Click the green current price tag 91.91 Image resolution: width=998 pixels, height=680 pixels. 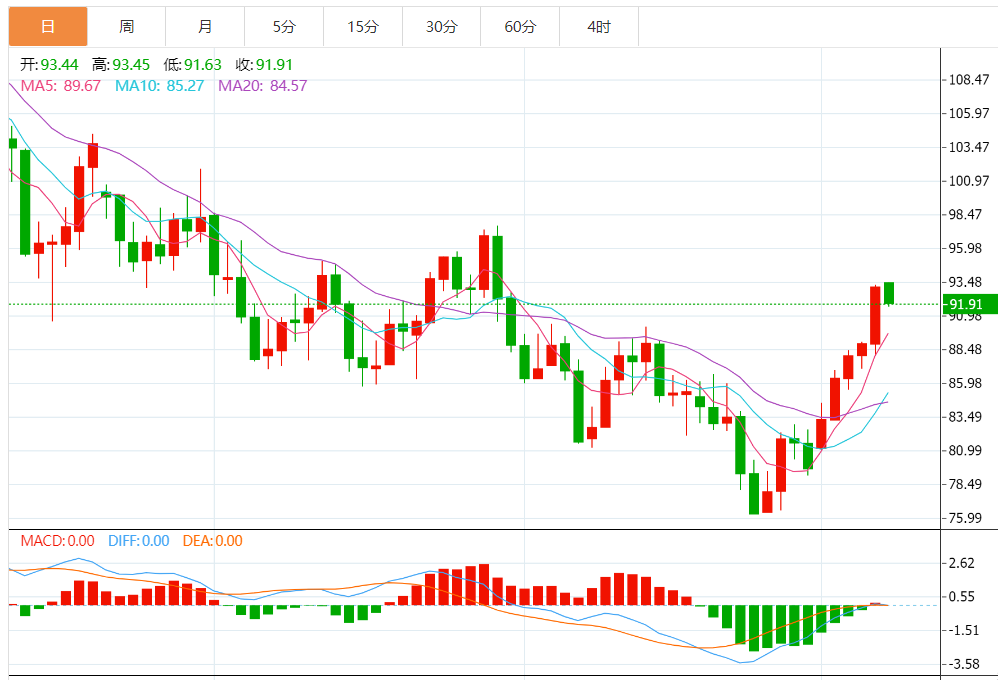(x=969, y=304)
